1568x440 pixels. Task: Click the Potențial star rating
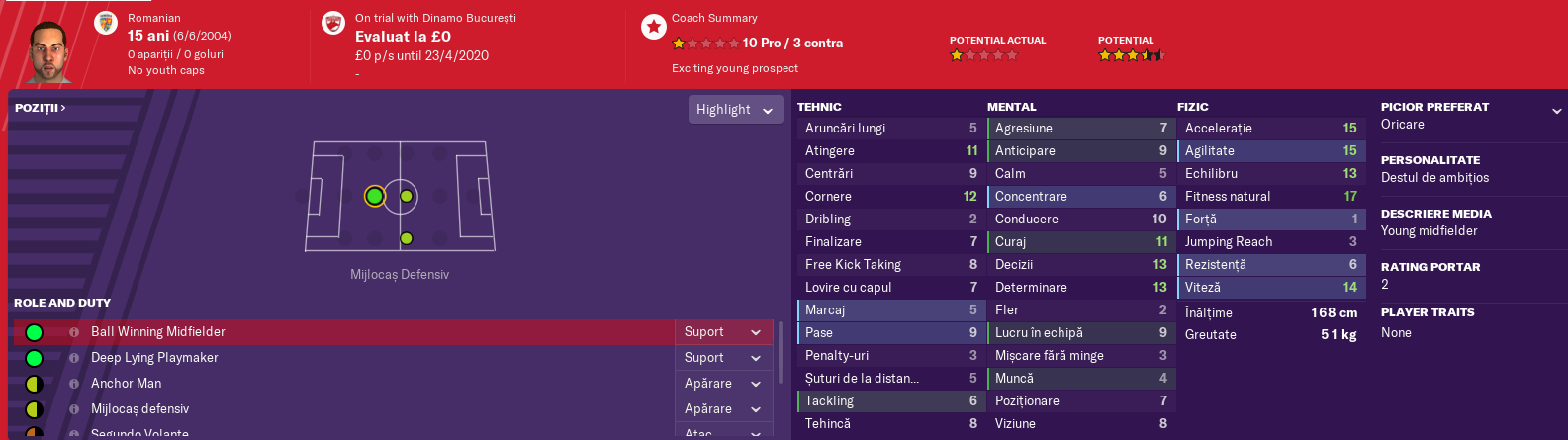[1131, 55]
